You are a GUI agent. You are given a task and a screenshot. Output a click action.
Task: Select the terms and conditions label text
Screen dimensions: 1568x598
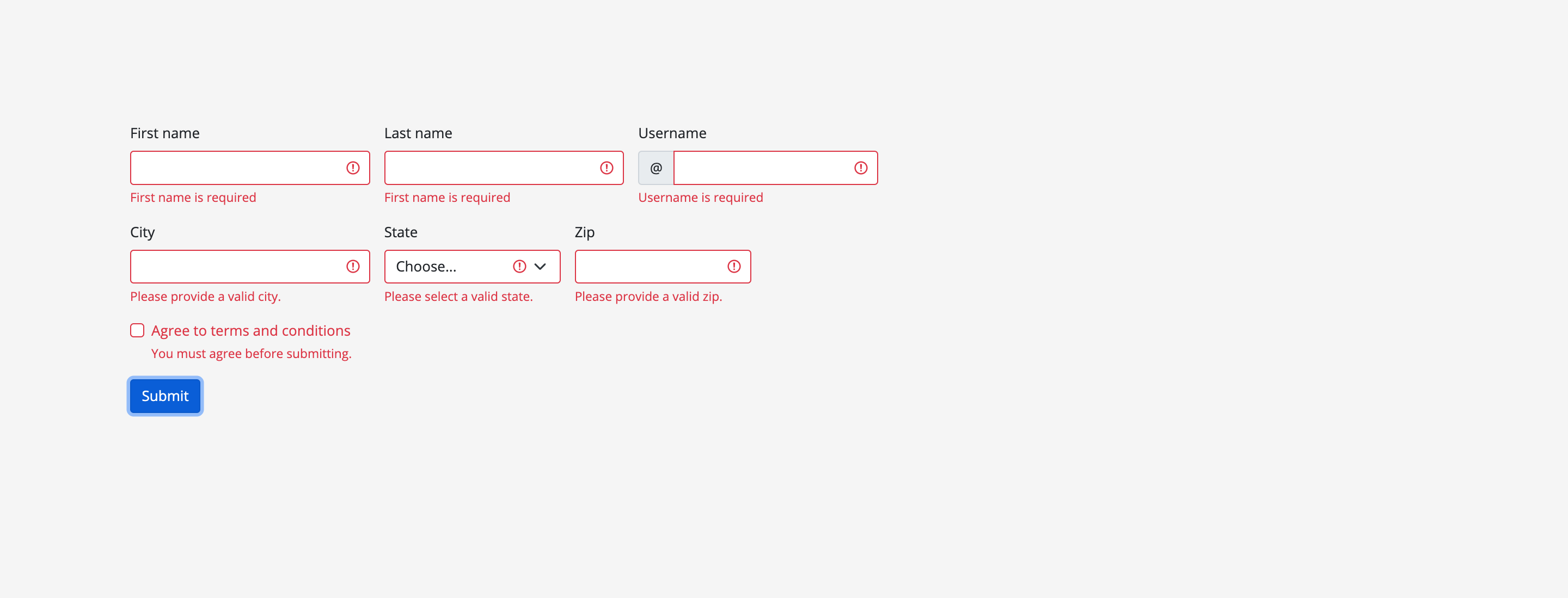(250, 330)
